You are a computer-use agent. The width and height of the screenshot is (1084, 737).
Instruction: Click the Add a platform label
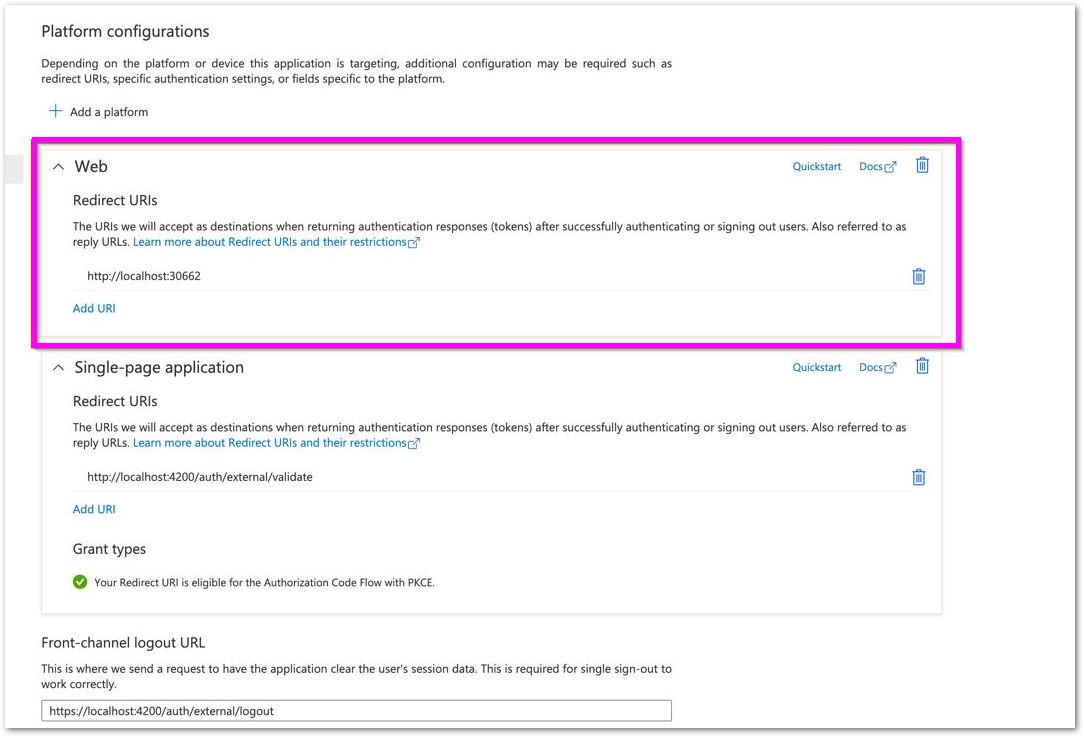(x=109, y=112)
